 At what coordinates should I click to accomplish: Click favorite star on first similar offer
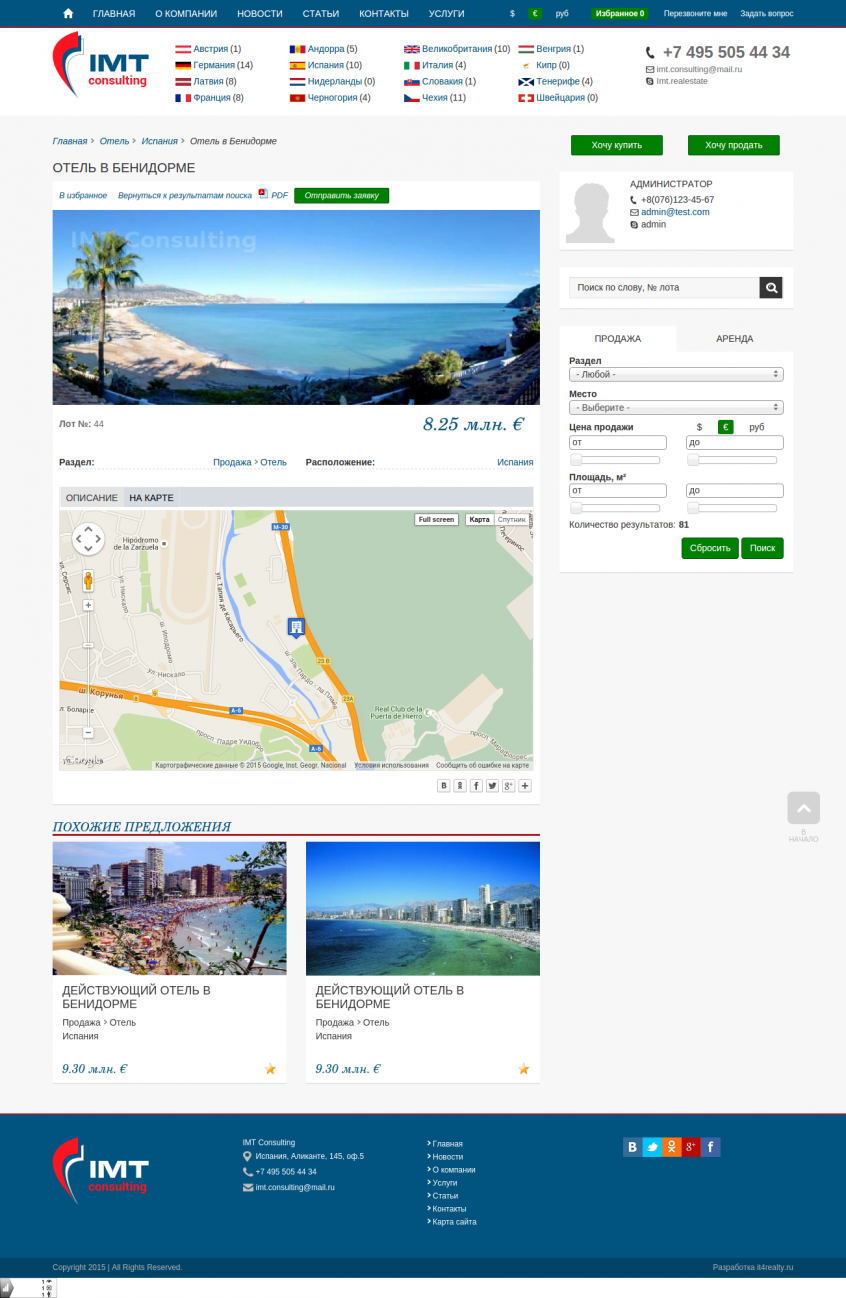pyautogui.click(x=270, y=1069)
